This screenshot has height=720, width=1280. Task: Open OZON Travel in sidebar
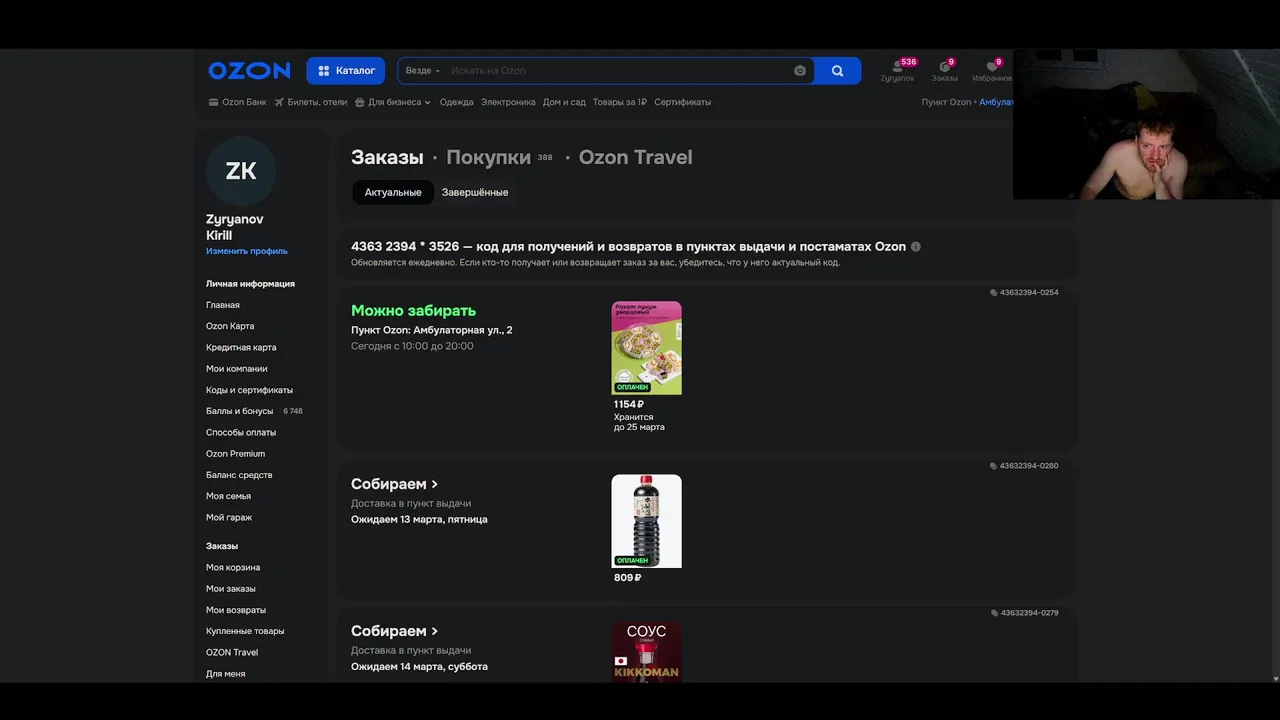click(x=232, y=652)
